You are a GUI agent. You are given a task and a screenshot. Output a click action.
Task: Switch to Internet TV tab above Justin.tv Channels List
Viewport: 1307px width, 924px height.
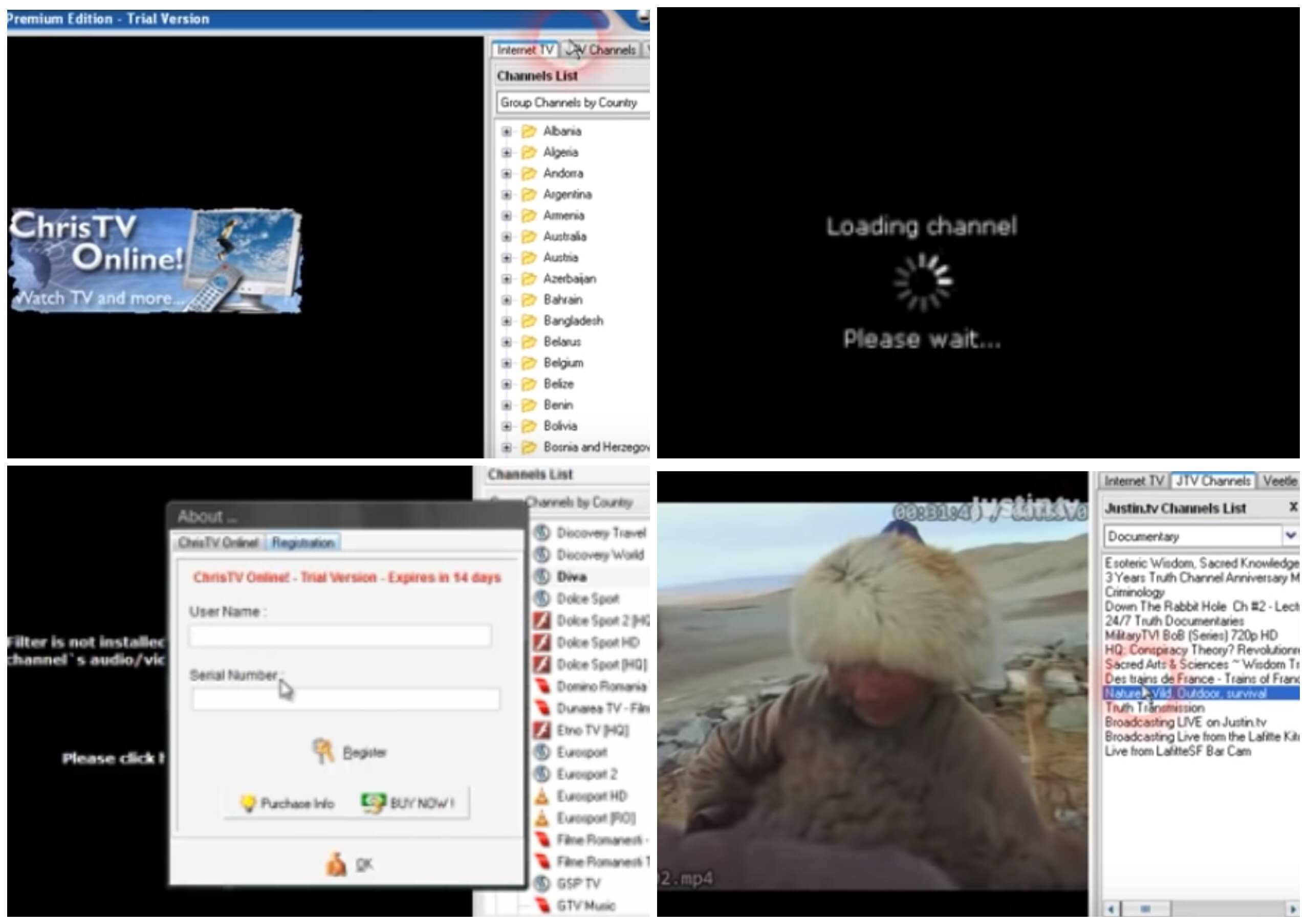click(x=1134, y=481)
